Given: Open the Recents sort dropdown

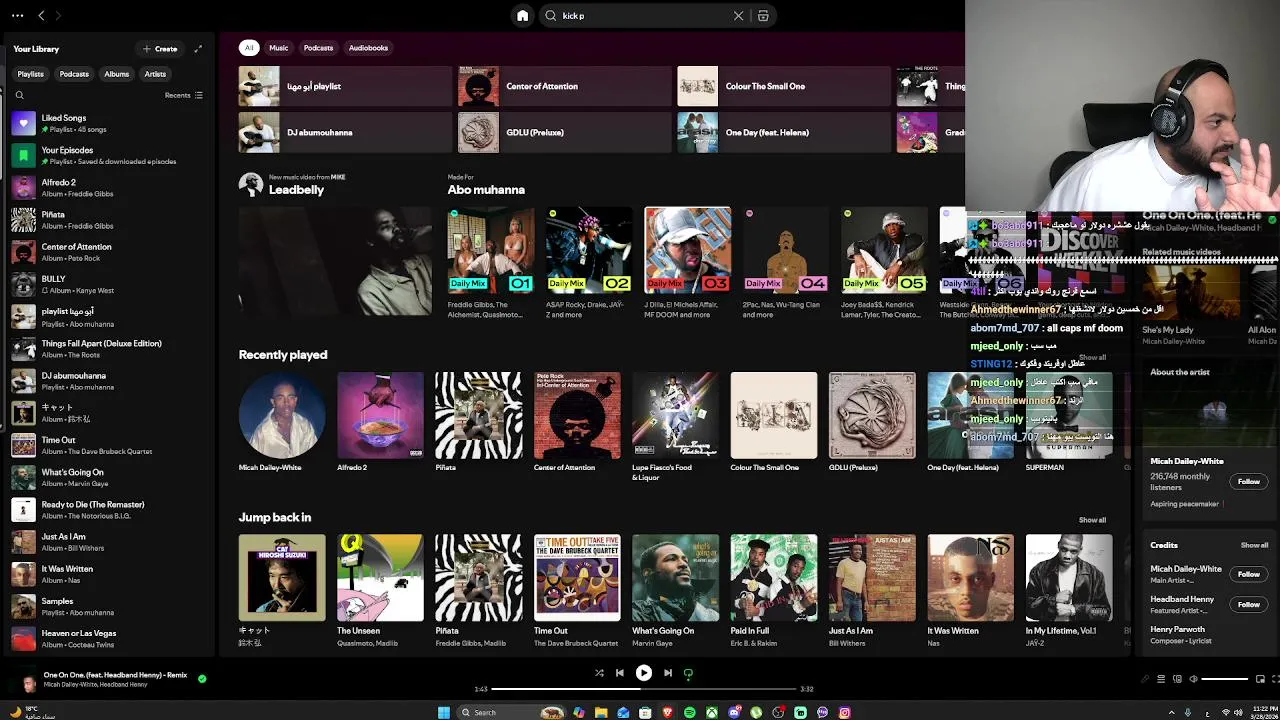Looking at the screenshot, I should coord(184,95).
